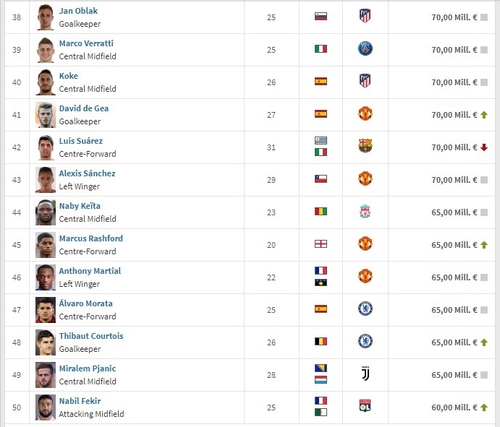Viewport: 500px width, 427px height.
Task: Click England flag in Marcus Rashford row
Action: point(321,244)
